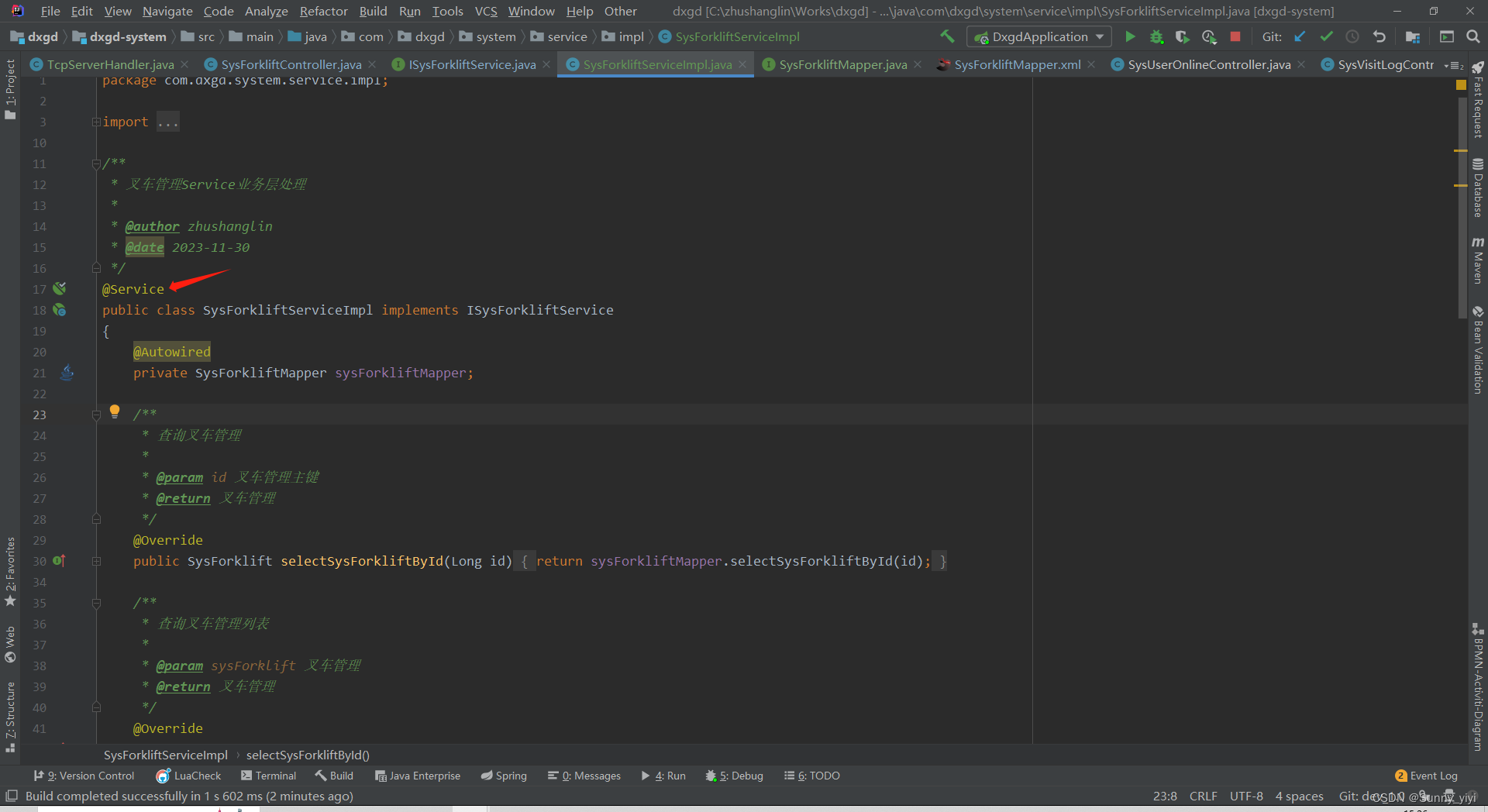The width and height of the screenshot is (1488, 812).
Task: Rollback changes with the undo arrow icon
Action: (x=1379, y=36)
